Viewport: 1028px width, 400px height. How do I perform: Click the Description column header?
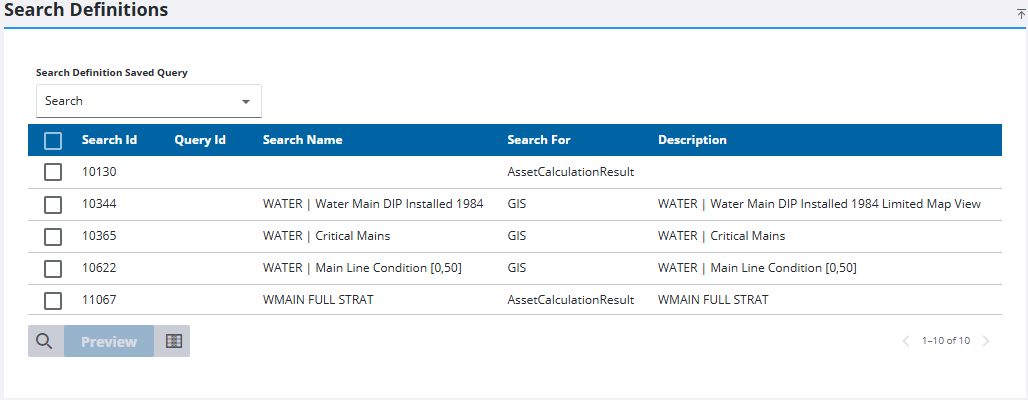[x=692, y=140]
